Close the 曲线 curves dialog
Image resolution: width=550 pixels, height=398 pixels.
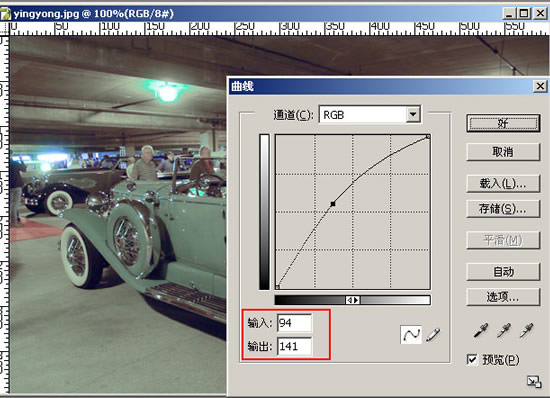coord(540,86)
